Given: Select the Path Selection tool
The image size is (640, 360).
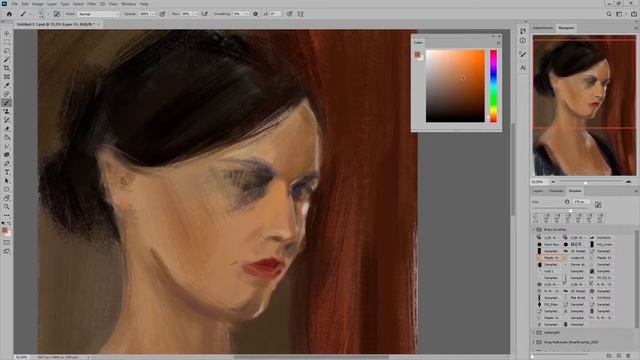Looking at the screenshot, I should point(7,181).
